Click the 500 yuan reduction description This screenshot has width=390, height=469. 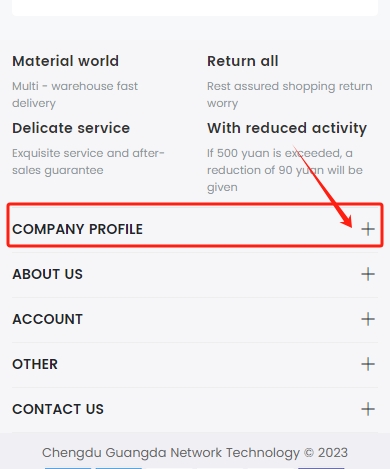[x=285, y=170]
